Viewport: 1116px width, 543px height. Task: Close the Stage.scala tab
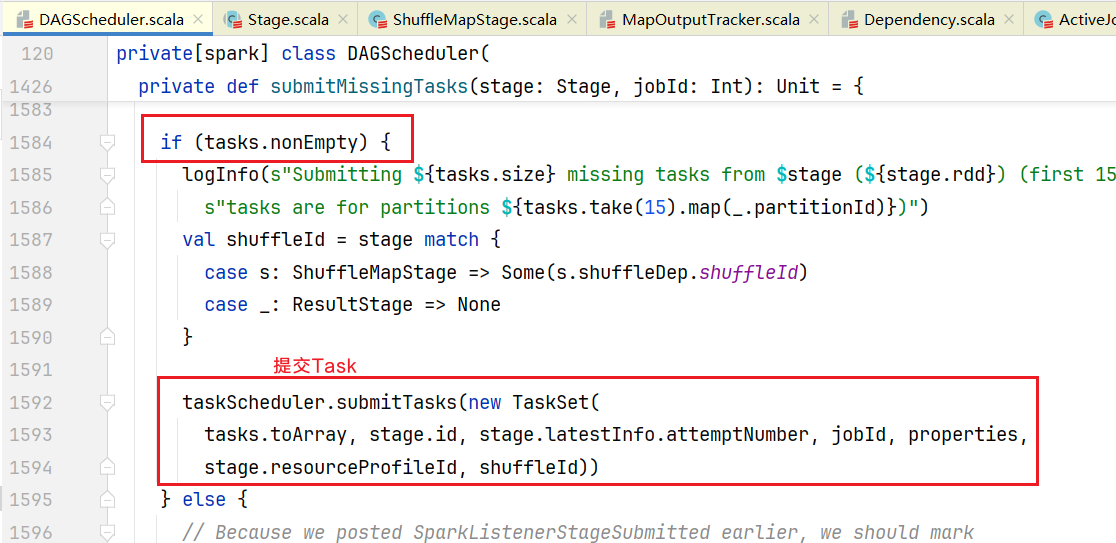click(x=342, y=20)
